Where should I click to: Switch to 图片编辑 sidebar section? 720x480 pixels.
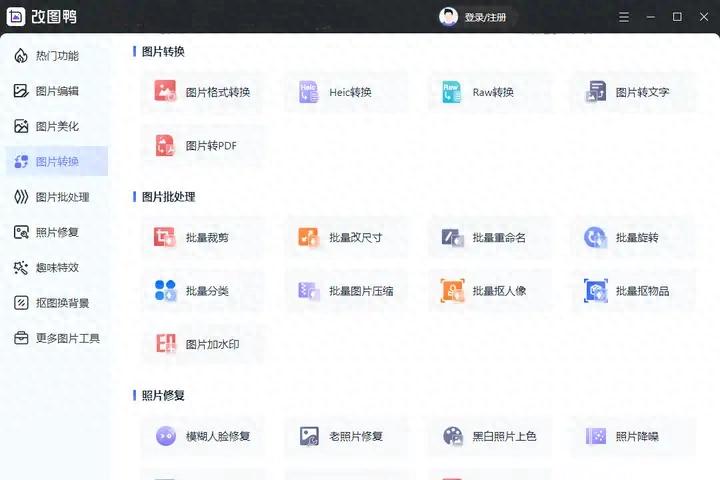point(56,91)
